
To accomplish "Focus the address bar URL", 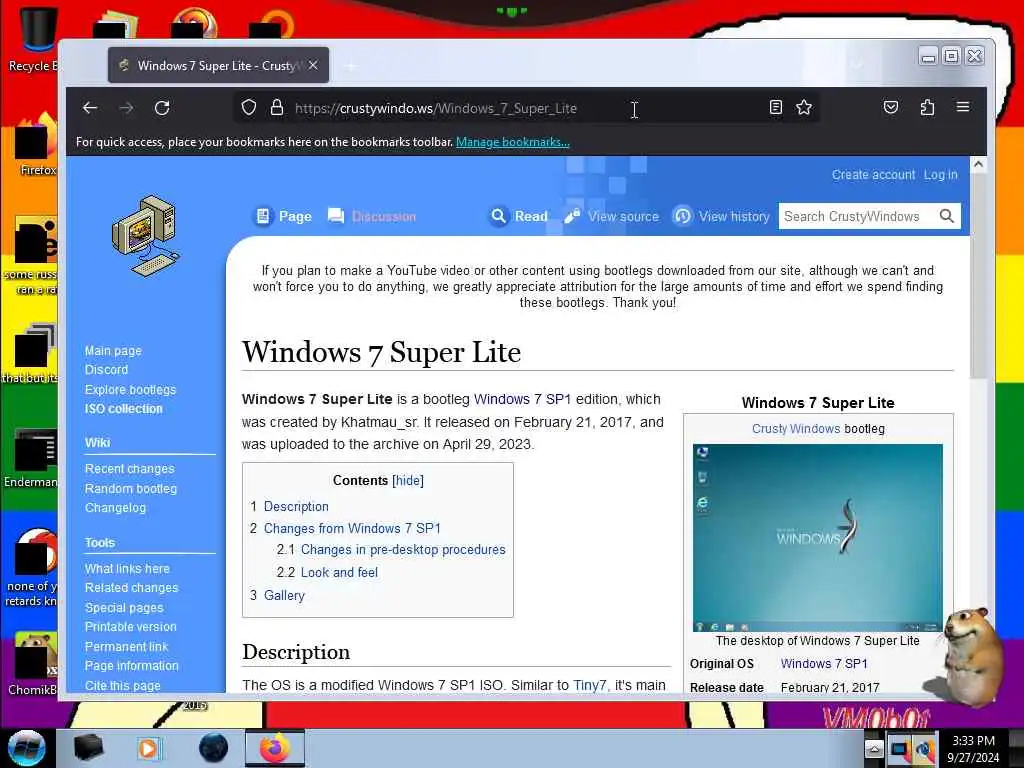I will pos(436,108).
